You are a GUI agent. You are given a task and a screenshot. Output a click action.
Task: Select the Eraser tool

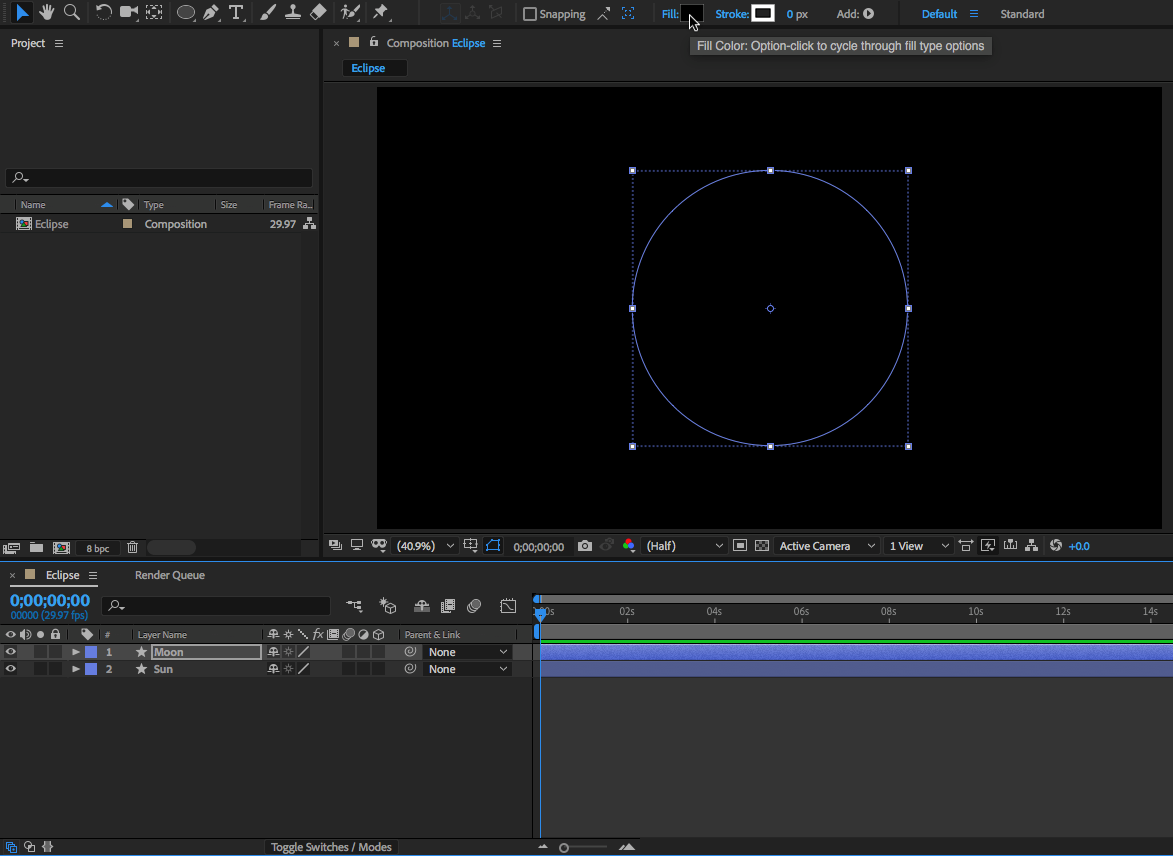(x=318, y=13)
